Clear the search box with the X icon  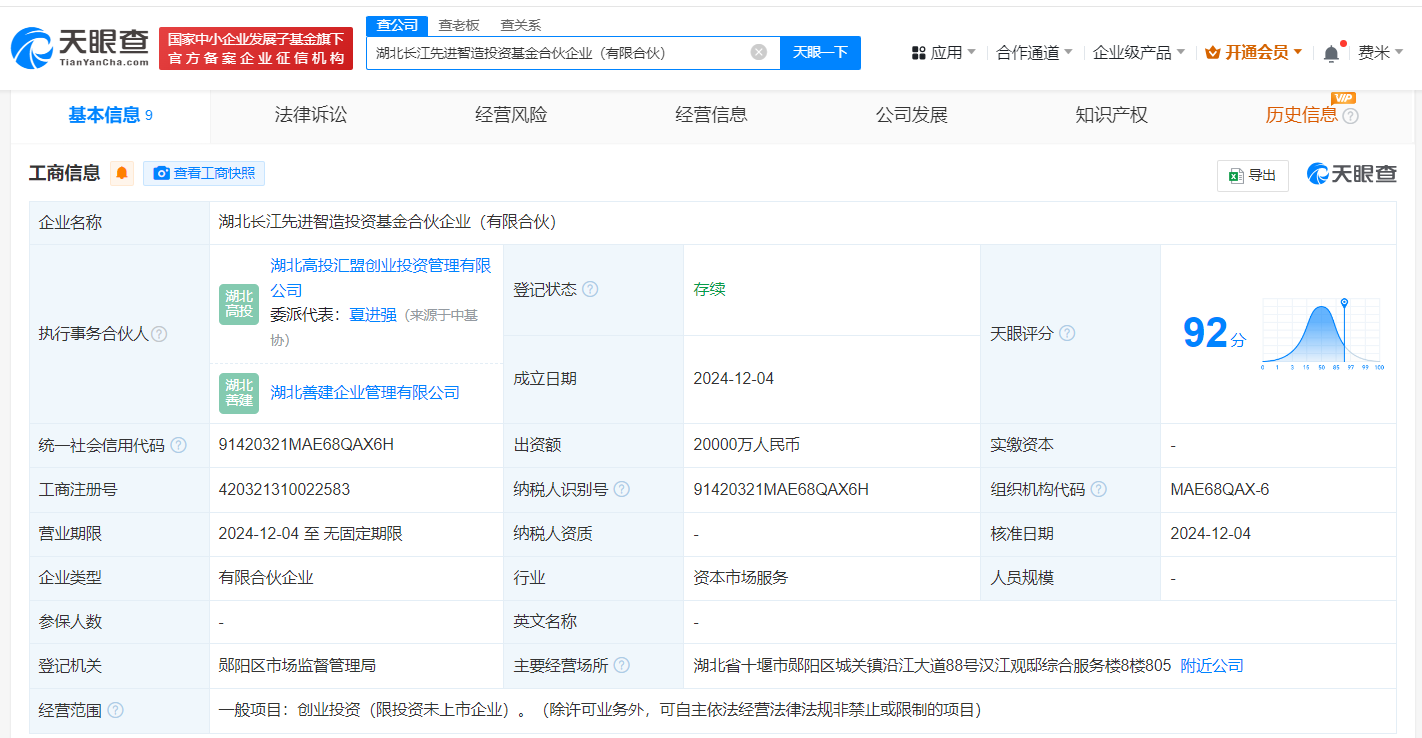[x=759, y=52]
